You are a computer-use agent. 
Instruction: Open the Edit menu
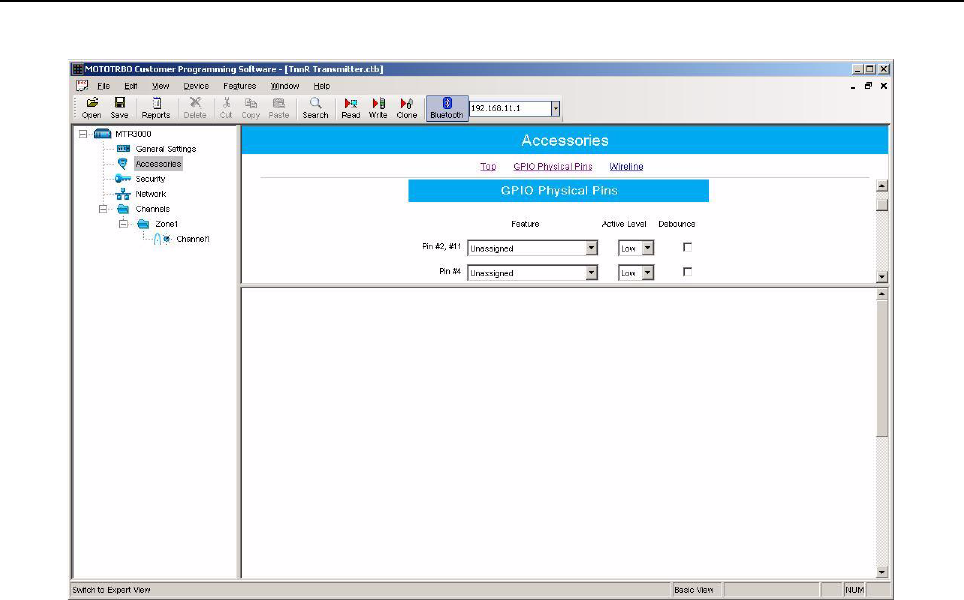(130, 86)
